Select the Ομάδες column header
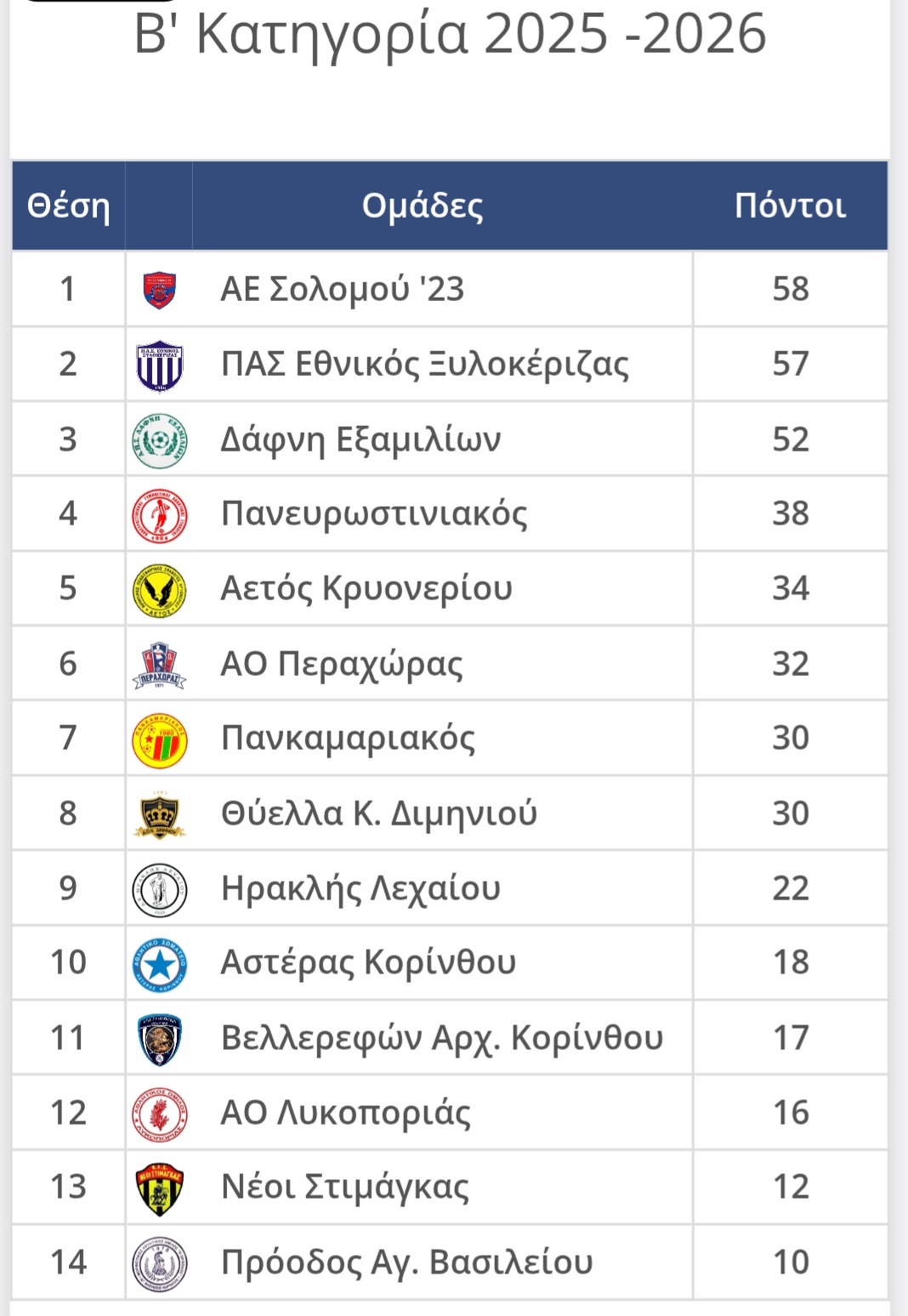Screen dimensions: 908x1316 click(x=423, y=206)
